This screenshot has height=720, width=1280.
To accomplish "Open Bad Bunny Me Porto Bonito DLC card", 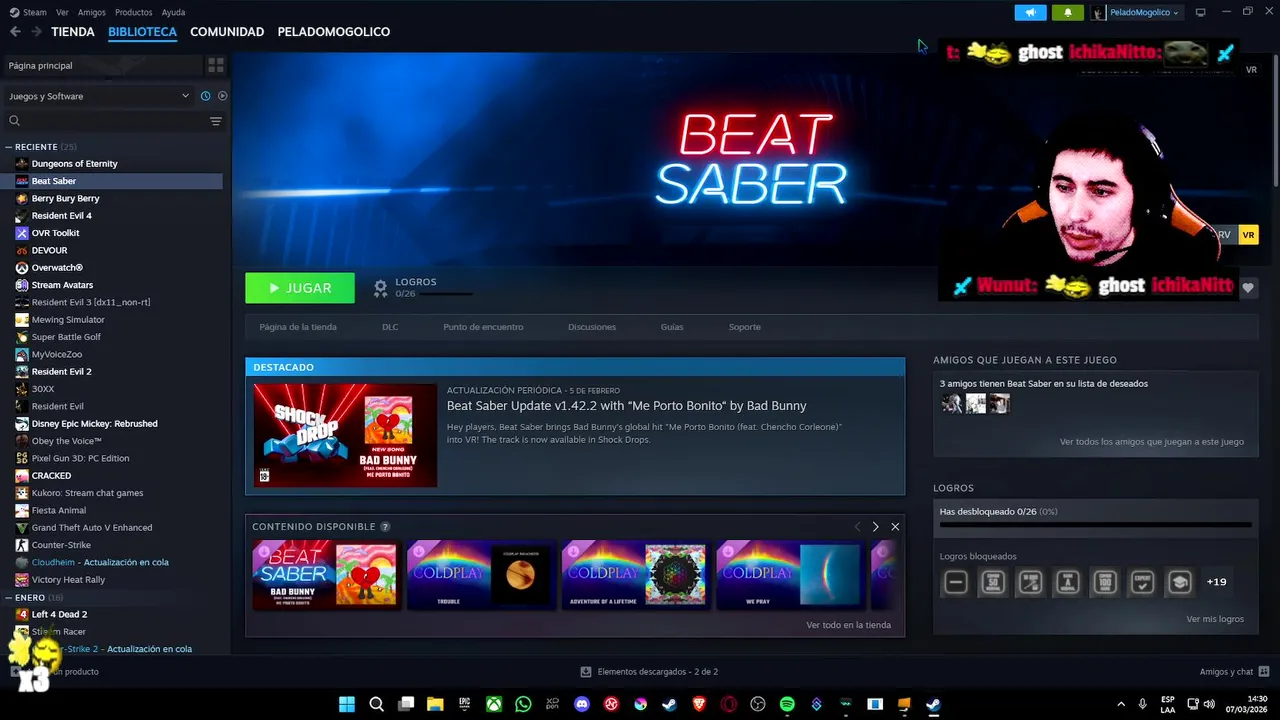I will click(325, 574).
